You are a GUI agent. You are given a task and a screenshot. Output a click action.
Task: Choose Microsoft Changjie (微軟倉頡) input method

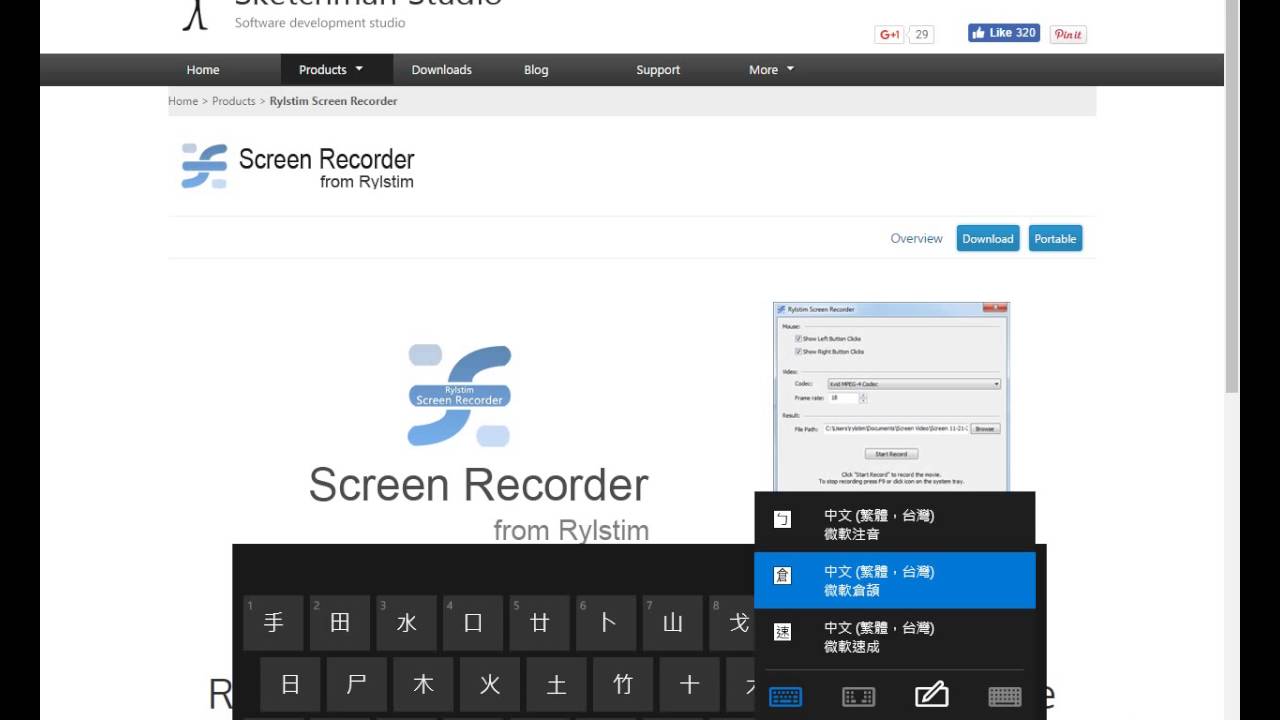[x=894, y=580]
